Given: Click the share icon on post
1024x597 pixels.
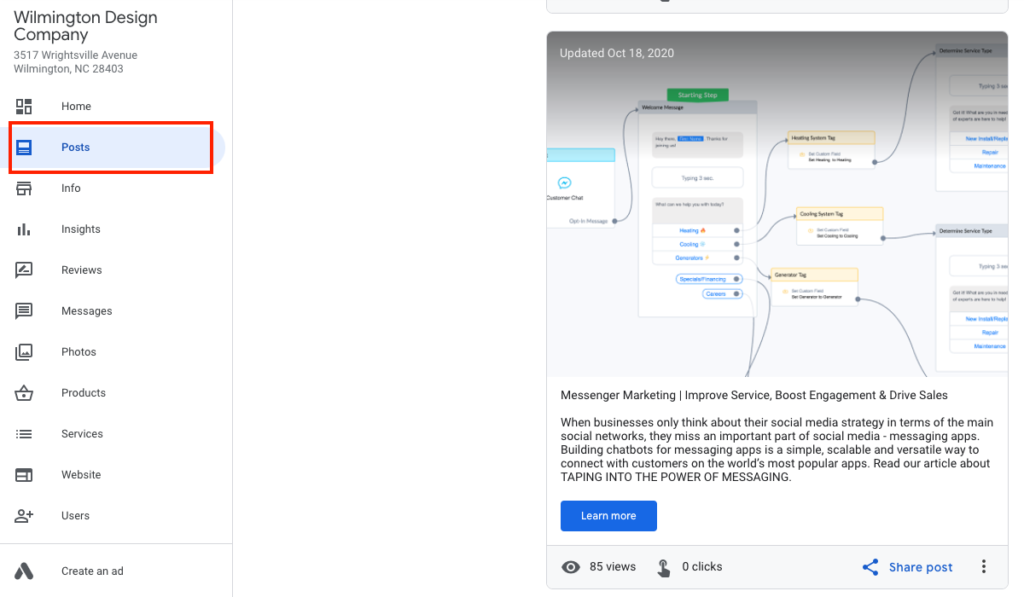Looking at the screenshot, I should [871, 567].
